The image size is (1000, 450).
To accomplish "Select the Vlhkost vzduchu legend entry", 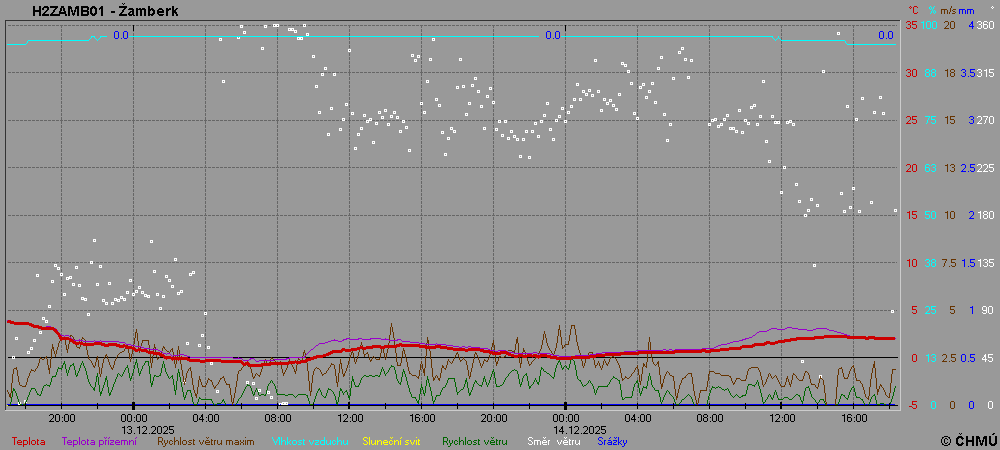I will 308,441.
